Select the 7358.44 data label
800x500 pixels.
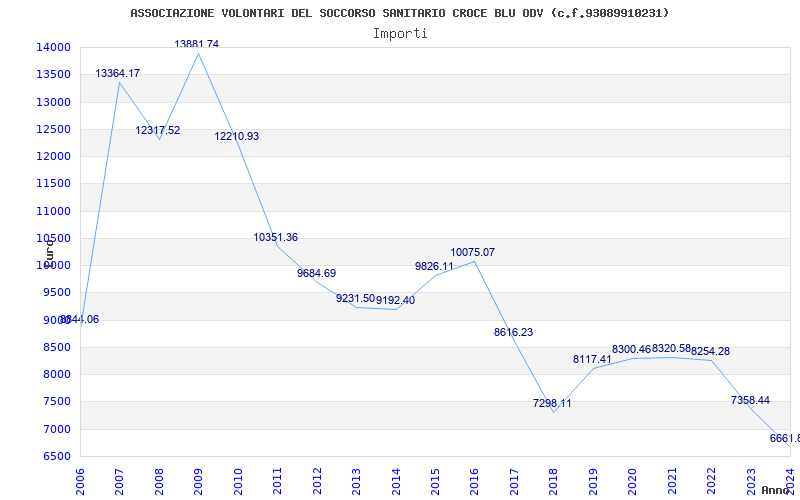[x=750, y=401]
